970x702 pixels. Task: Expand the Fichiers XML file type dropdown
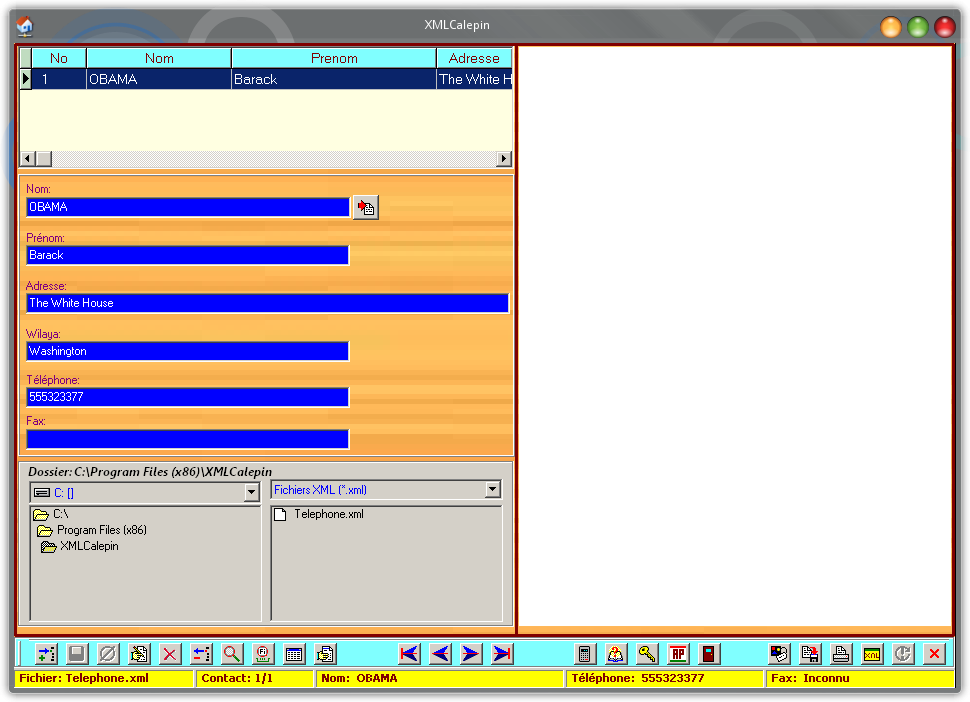click(x=492, y=490)
